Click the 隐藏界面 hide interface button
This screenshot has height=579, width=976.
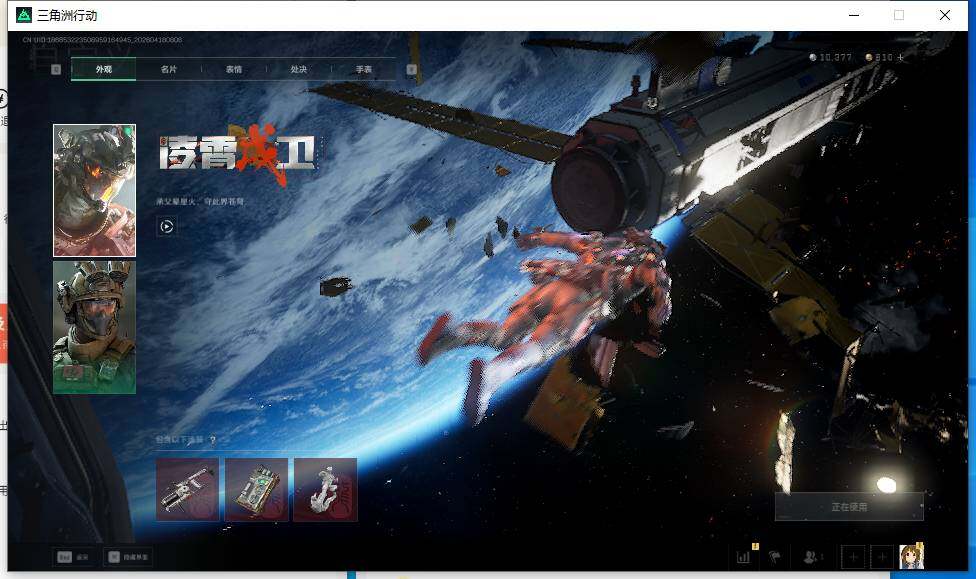pos(128,557)
